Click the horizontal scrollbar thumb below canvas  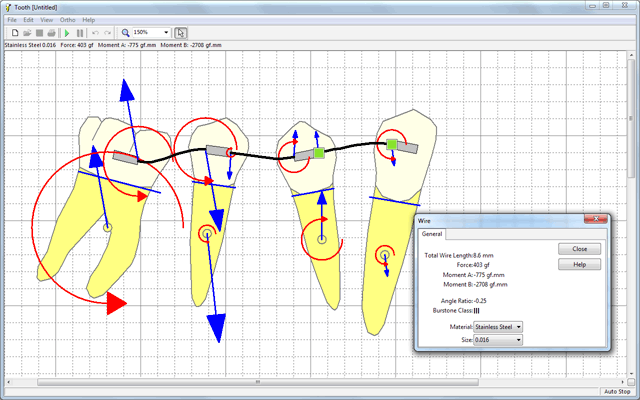click(257, 381)
